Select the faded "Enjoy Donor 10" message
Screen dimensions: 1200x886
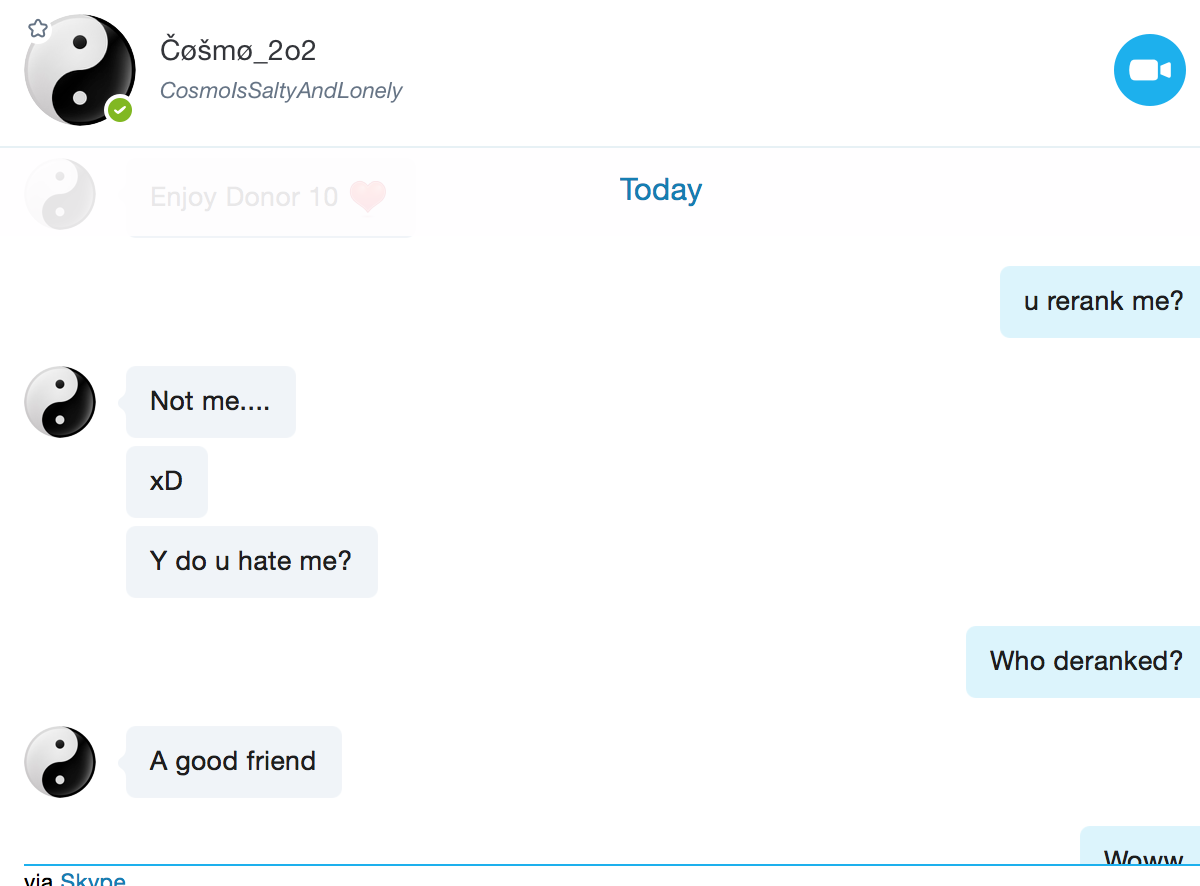tap(244, 197)
